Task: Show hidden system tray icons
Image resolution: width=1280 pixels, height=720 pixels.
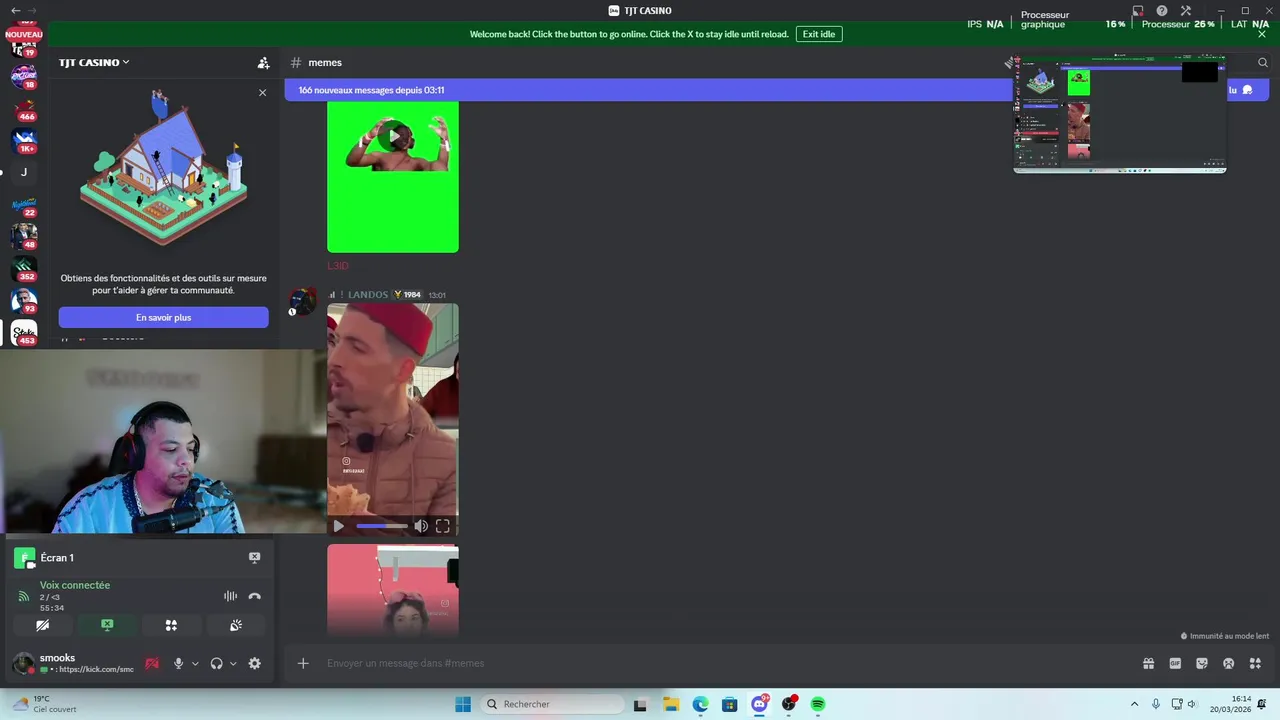Action: coord(1134,704)
